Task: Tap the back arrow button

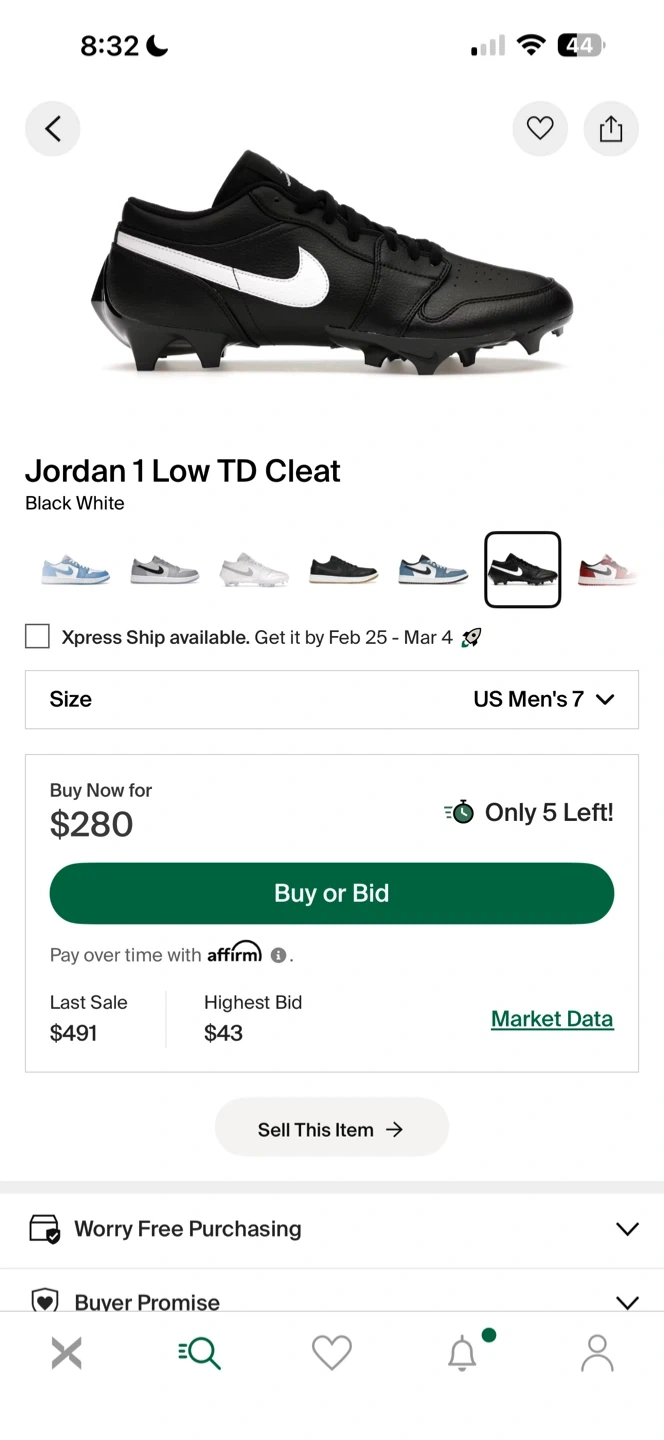Action: click(53, 129)
